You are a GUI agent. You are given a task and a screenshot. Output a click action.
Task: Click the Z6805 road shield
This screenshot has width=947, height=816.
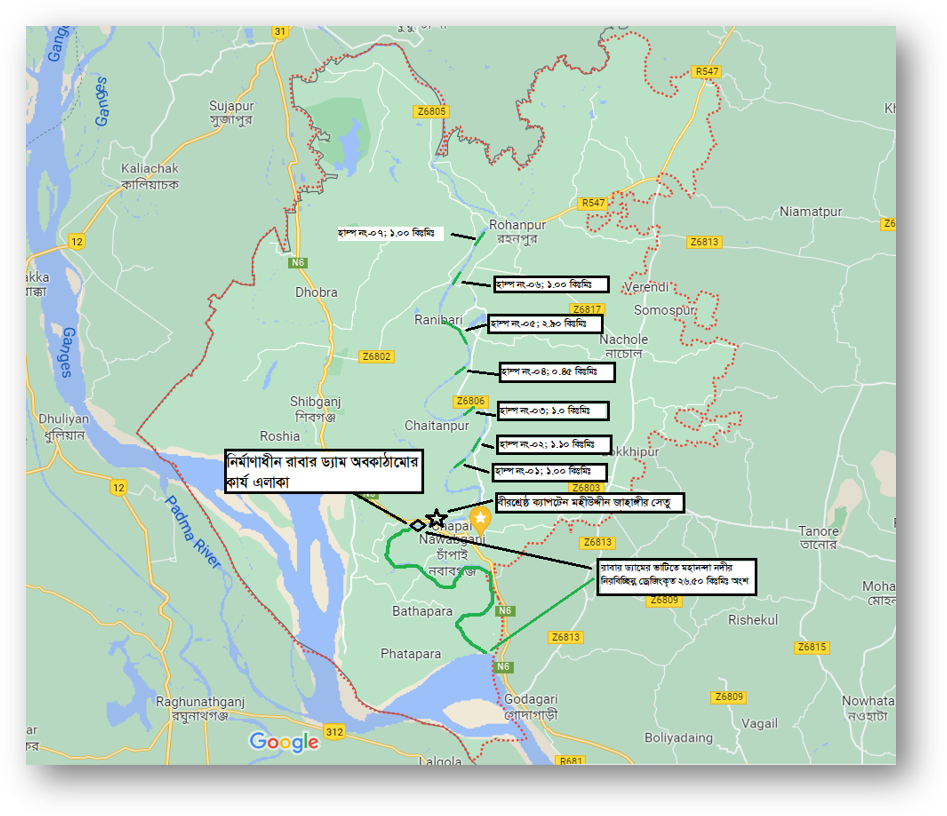click(x=431, y=111)
